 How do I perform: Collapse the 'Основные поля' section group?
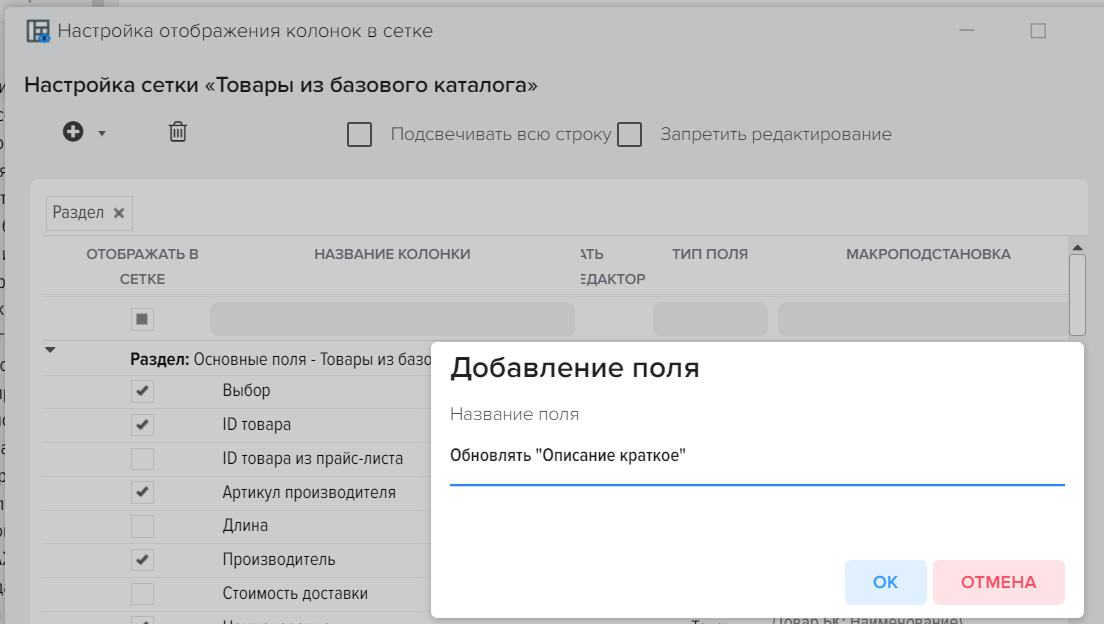[51, 350]
